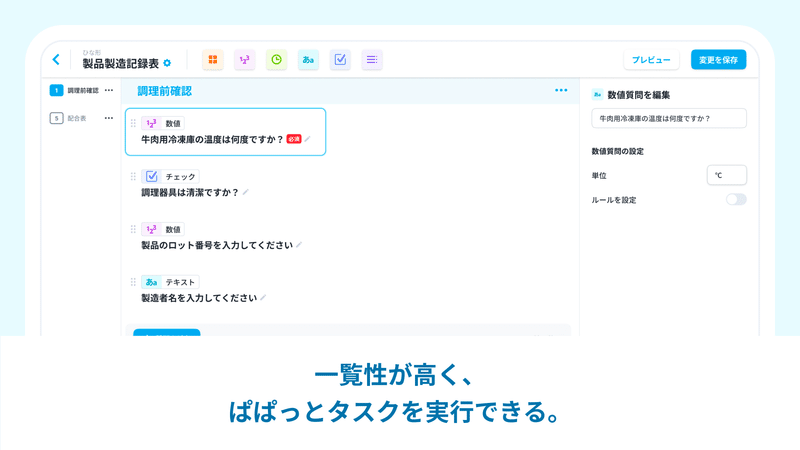Image resolution: width=800 pixels, height=450 pixels.
Task: Edit 牛肉用冷凍庫 question with pencil icon
Action: [x=308, y=139]
